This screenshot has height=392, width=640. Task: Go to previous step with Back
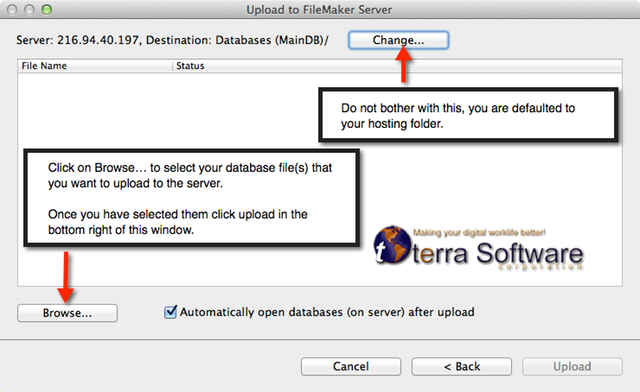(x=462, y=366)
